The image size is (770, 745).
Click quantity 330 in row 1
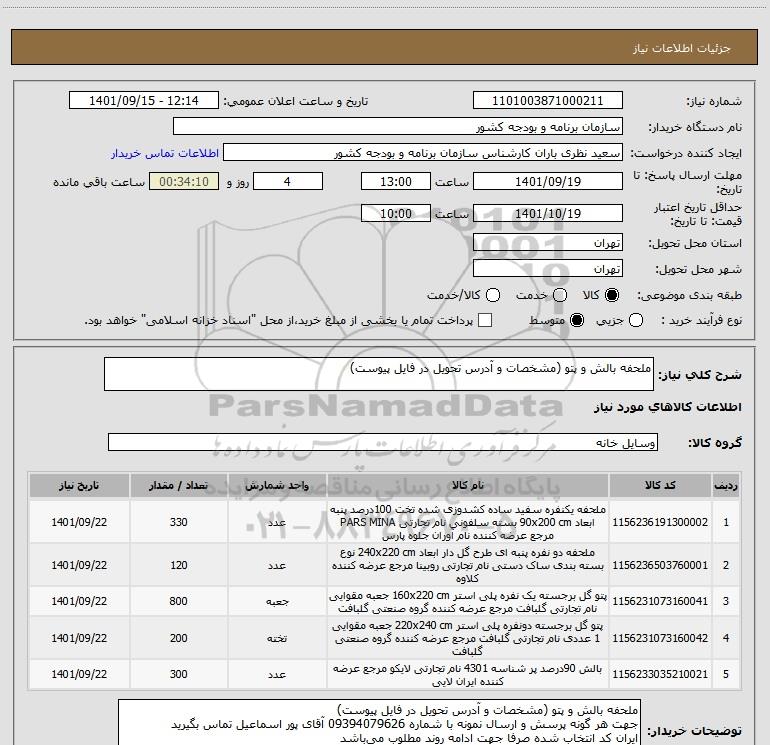179,522
